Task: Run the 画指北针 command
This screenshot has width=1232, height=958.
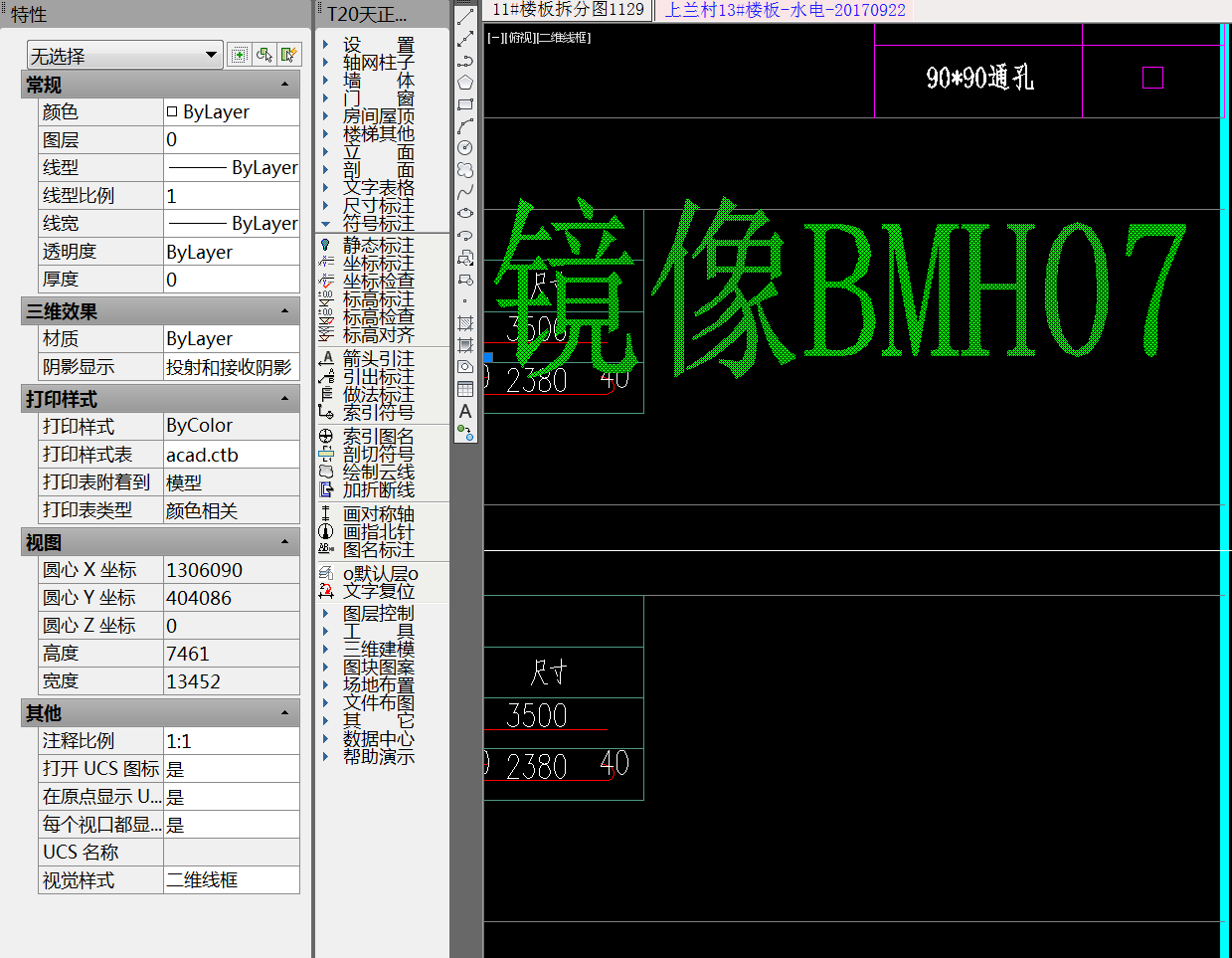Action: pos(378,532)
